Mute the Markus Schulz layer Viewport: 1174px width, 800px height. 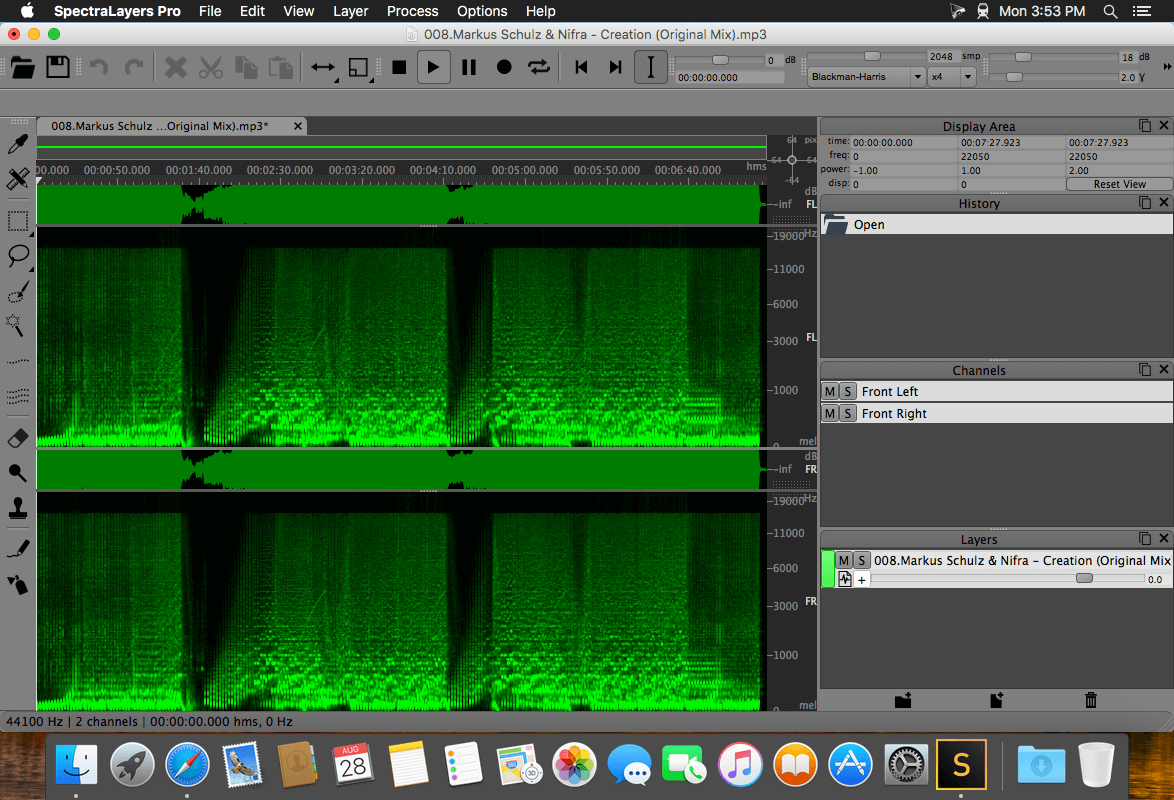pos(844,560)
